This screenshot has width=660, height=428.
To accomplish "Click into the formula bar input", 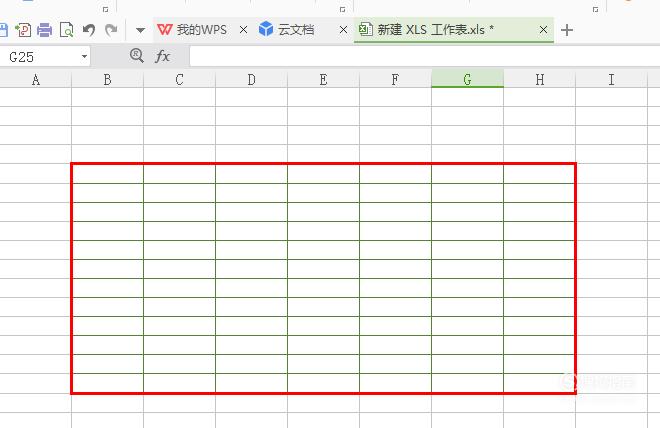I will click(x=425, y=57).
